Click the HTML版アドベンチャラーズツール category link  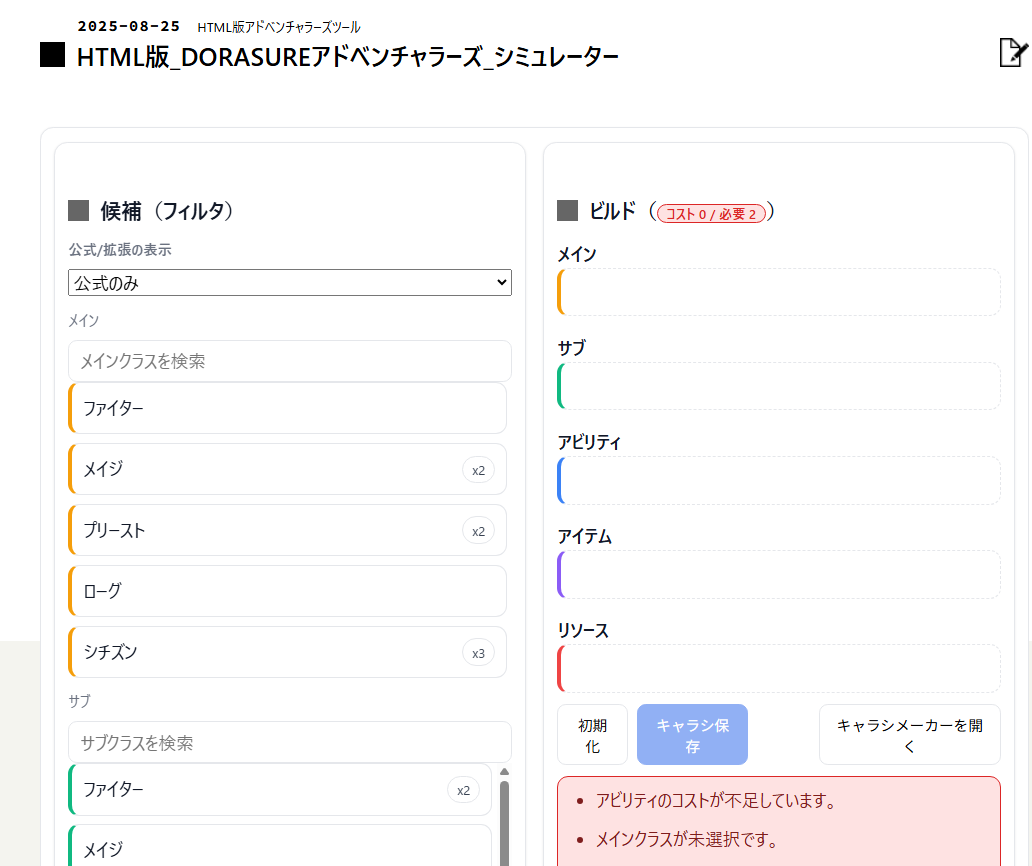tap(278, 27)
